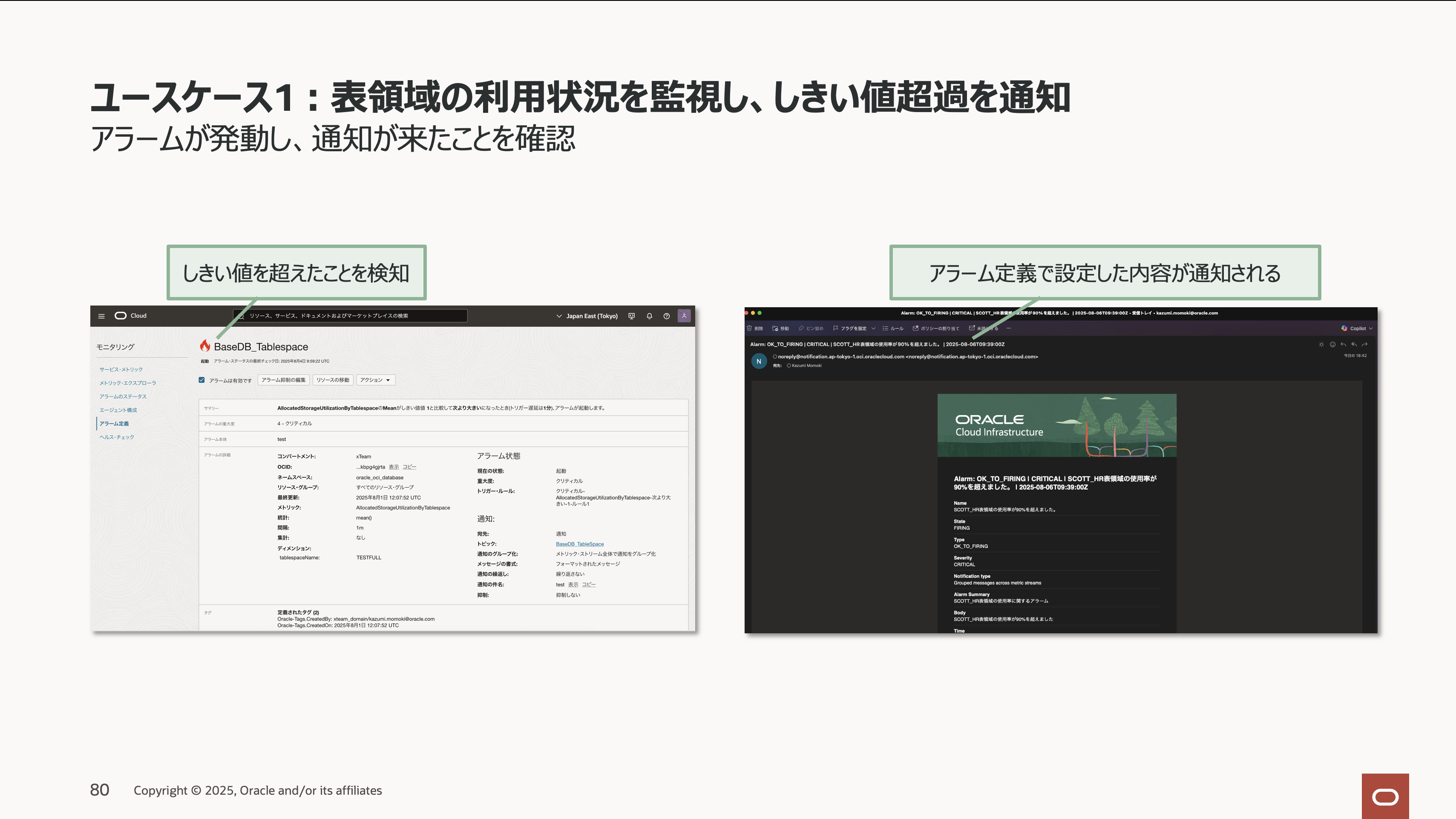Click the Cloud Shell developer tools icon
This screenshot has width=1456, height=819.
point(631,316)
